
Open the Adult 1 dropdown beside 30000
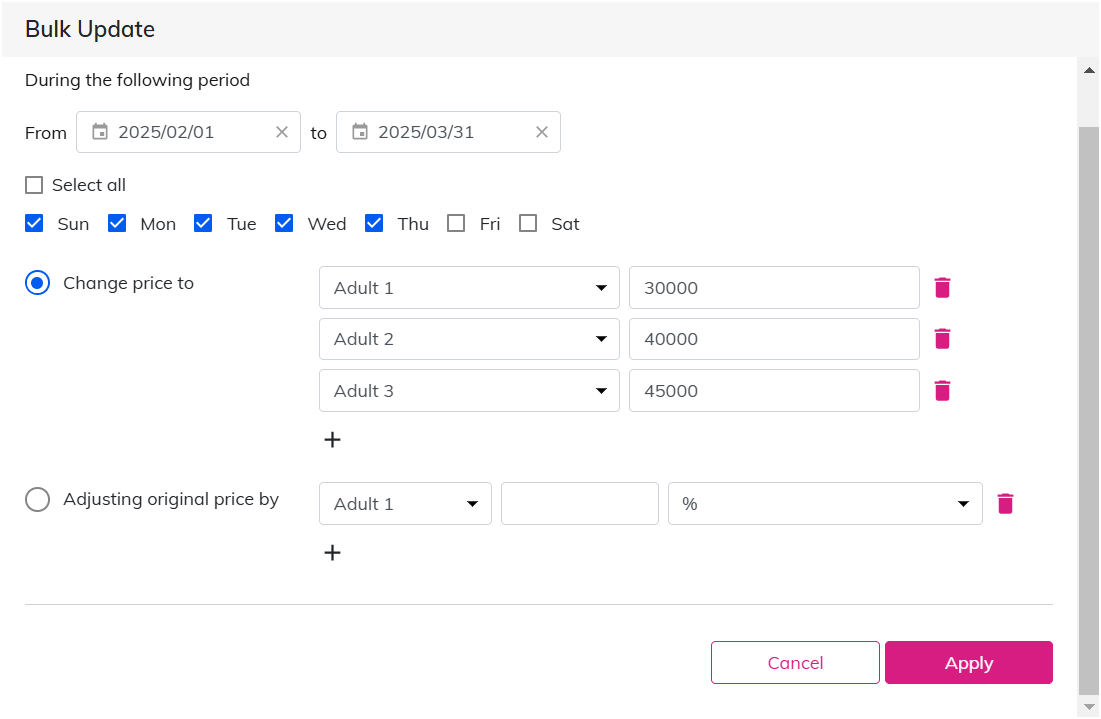point(469,287)
